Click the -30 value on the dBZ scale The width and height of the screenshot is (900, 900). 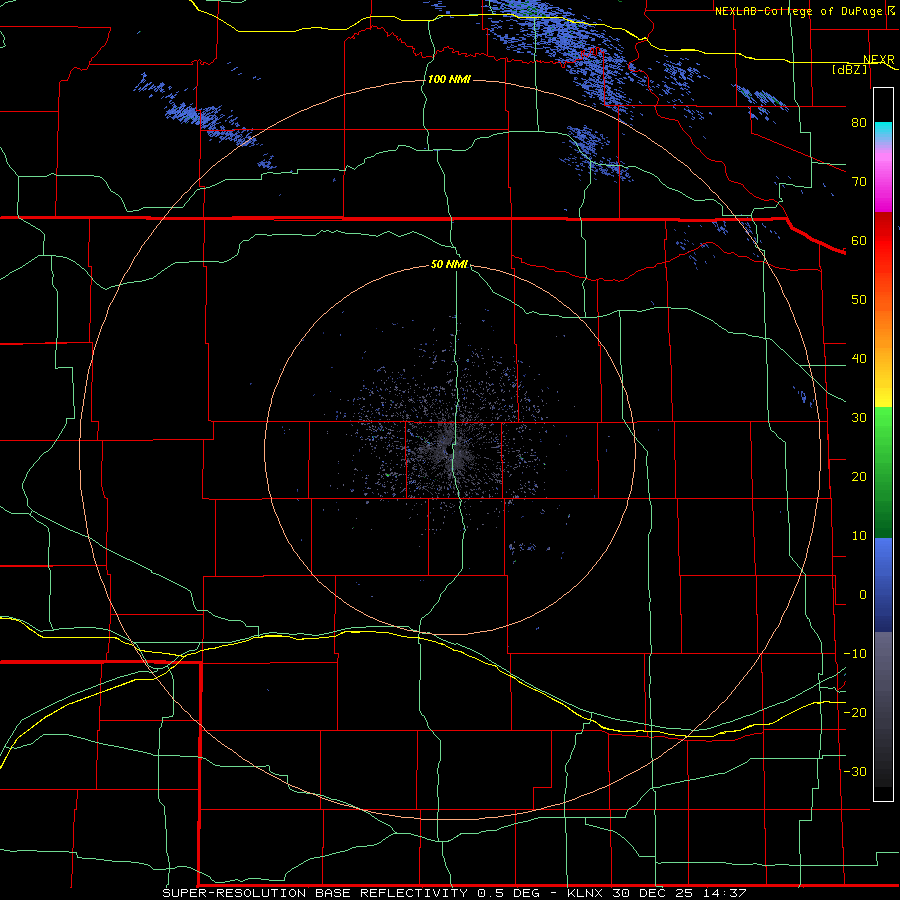(855, 772)
